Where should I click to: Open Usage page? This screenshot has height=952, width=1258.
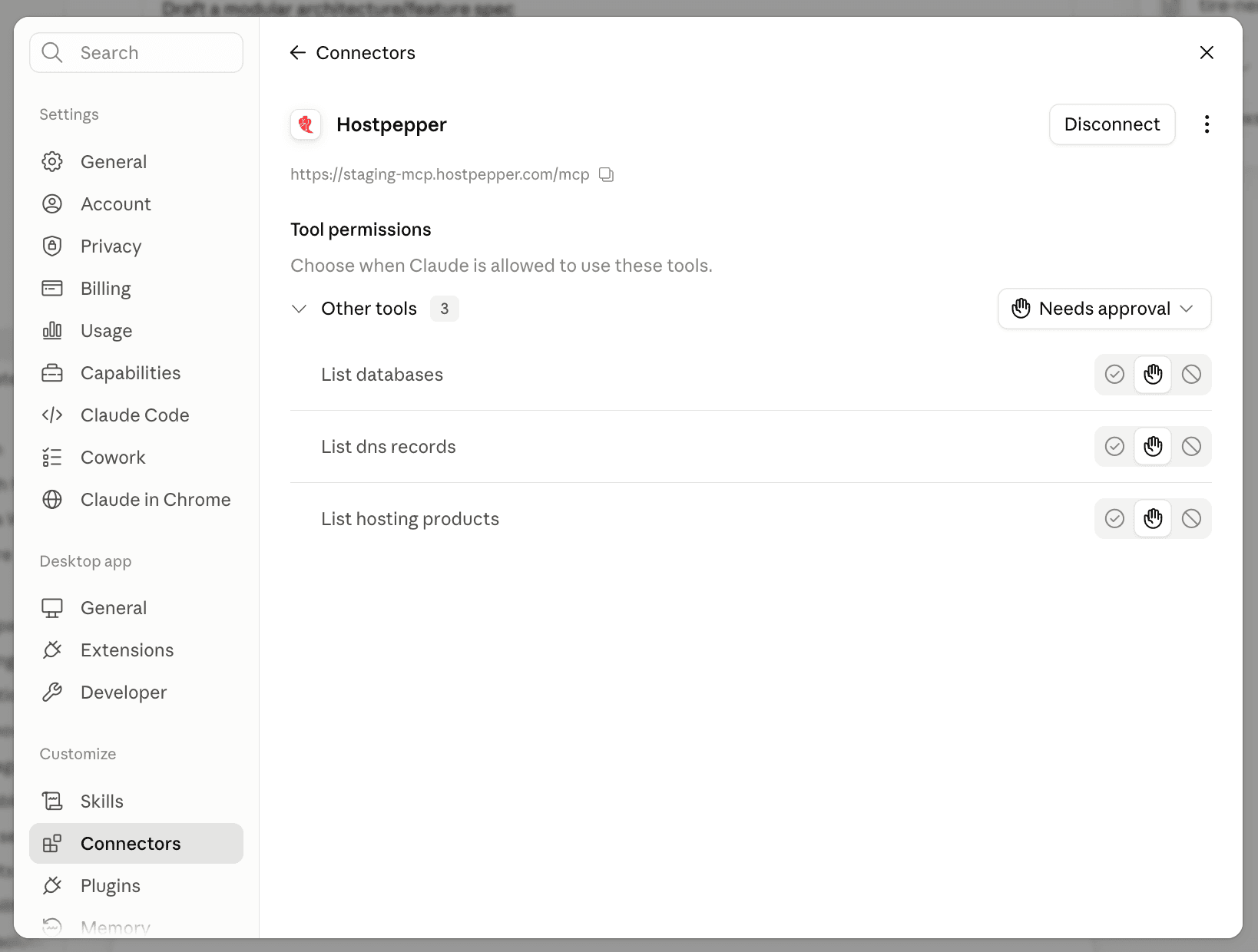coord(137,331)
